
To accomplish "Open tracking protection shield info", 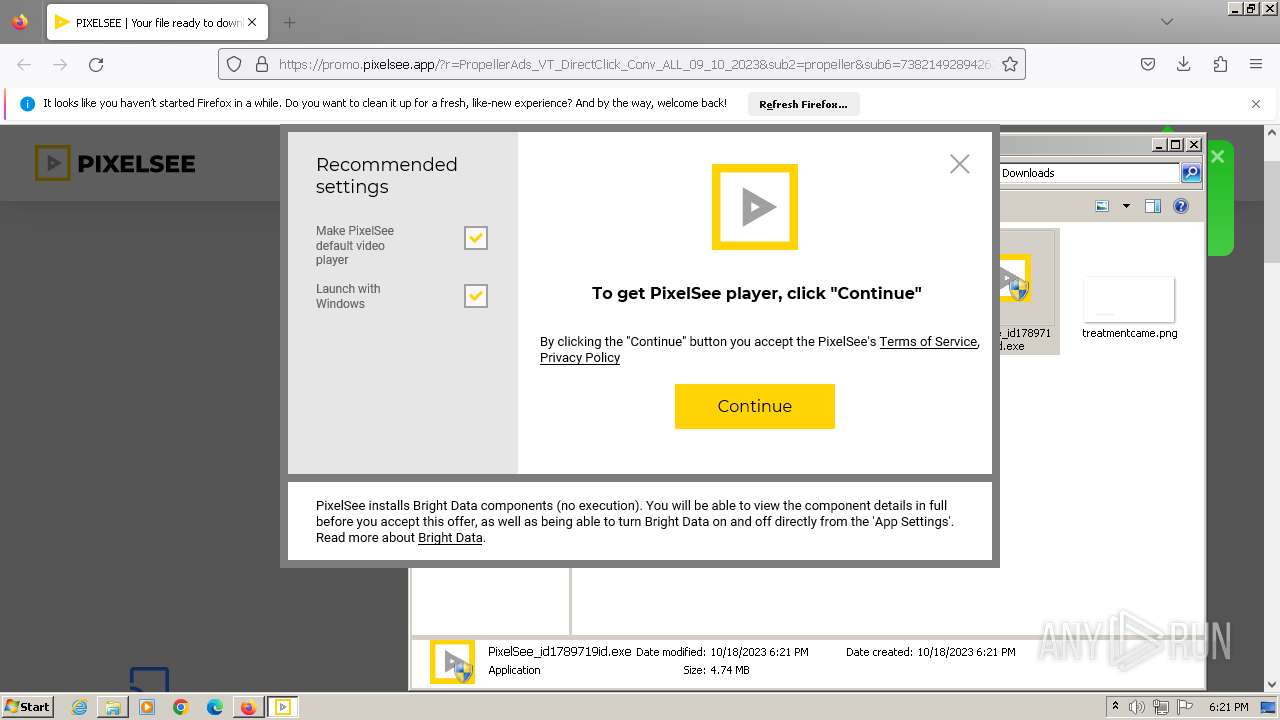I will pyautogui.click(x=234, y=64).
